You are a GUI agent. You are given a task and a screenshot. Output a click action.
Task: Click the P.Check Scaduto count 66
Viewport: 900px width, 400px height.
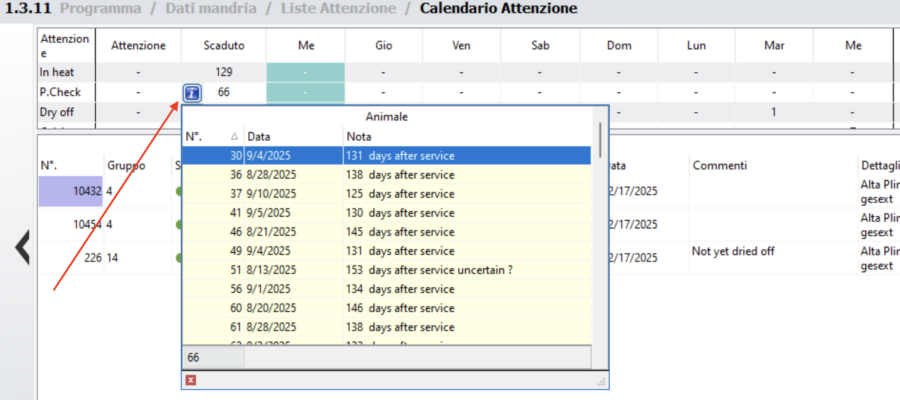coord(224,92)
